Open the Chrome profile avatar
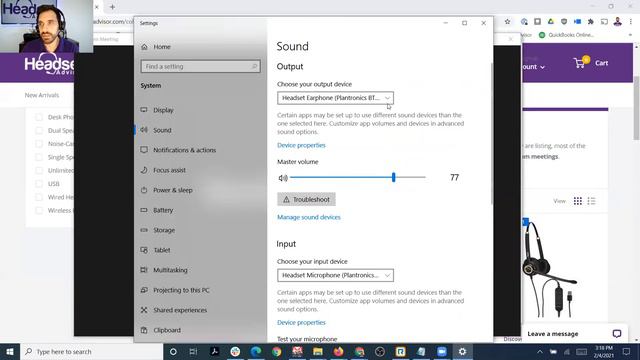Screen dimensions: 640x360 pos(618,22)
